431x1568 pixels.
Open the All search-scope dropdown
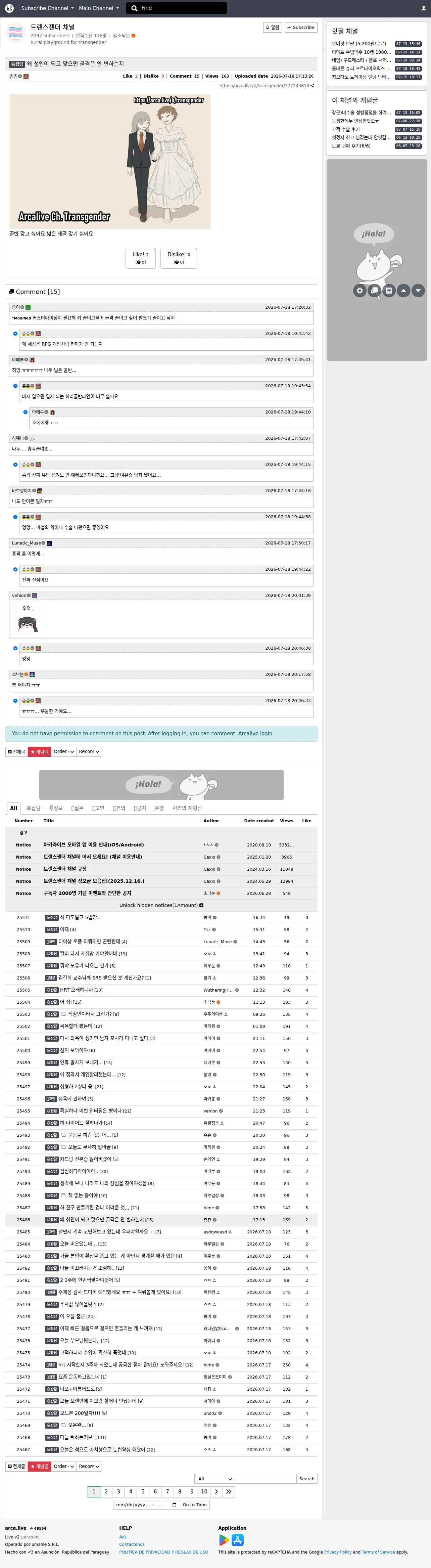(214, 1478)
